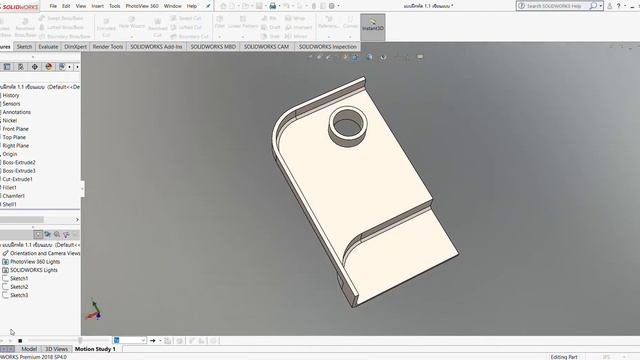Open the Tools menu

pyautogui.click(x=115, y=6)
